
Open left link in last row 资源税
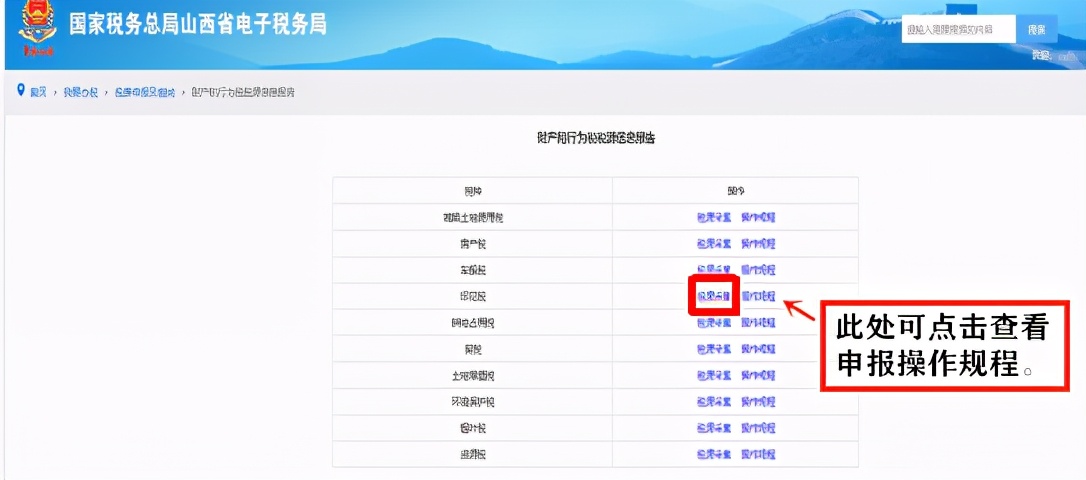(x=714, y=454)
